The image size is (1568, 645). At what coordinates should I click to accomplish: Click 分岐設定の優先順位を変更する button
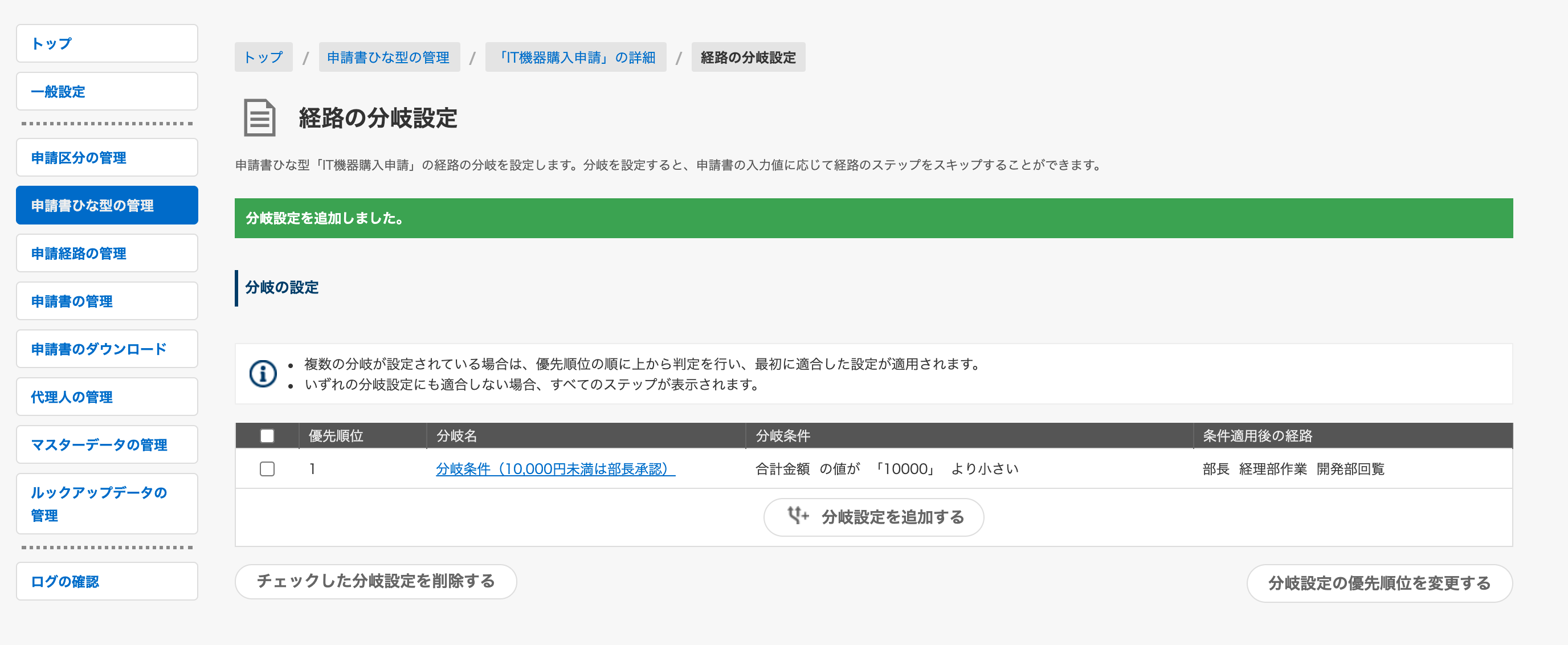click(x=1379, y=583)
